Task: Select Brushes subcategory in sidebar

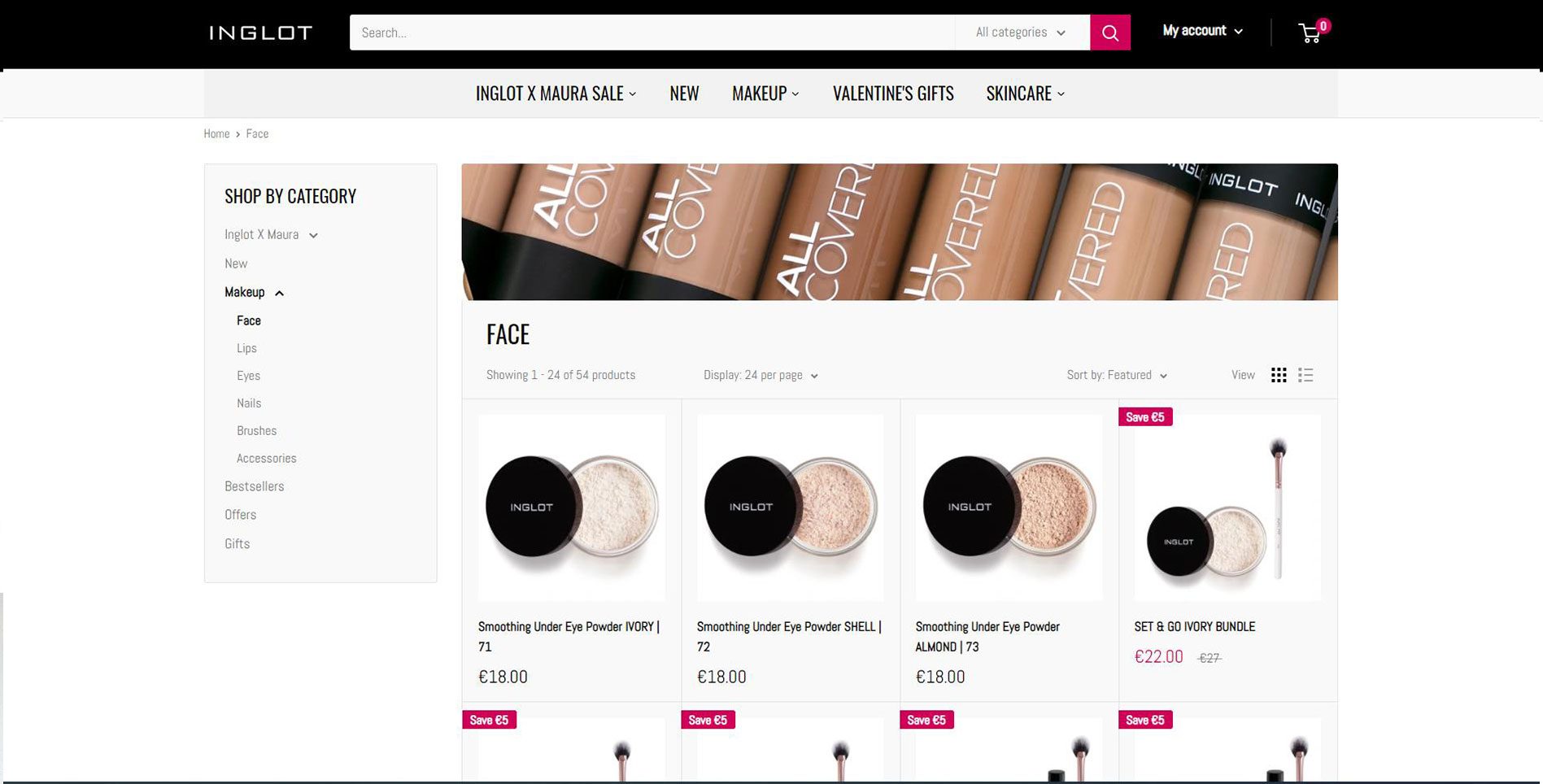Action: click(x=256, y=431)
